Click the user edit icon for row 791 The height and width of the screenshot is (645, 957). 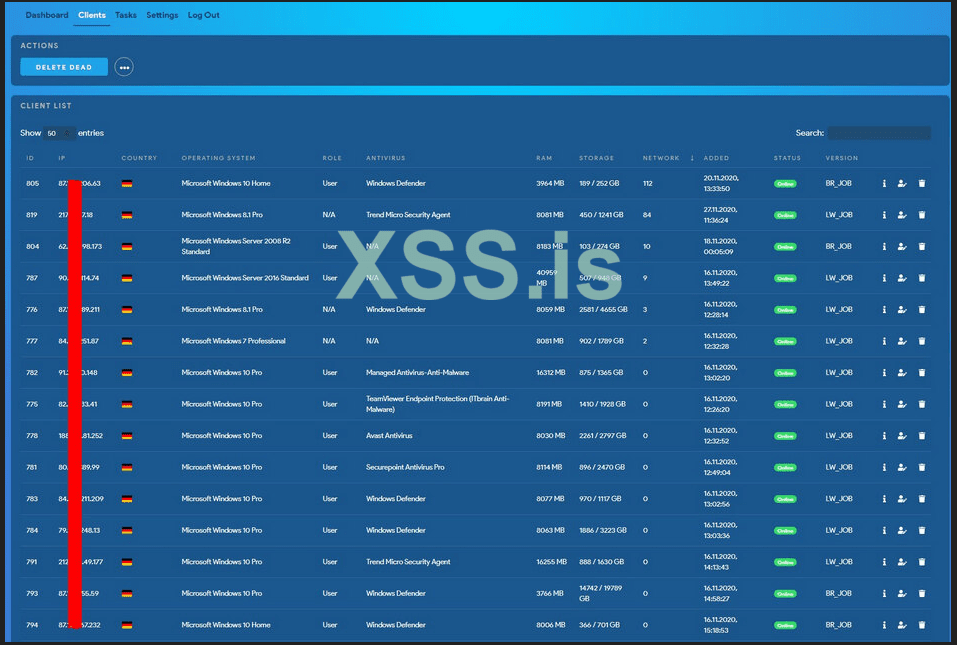click(x=902, y=562)
